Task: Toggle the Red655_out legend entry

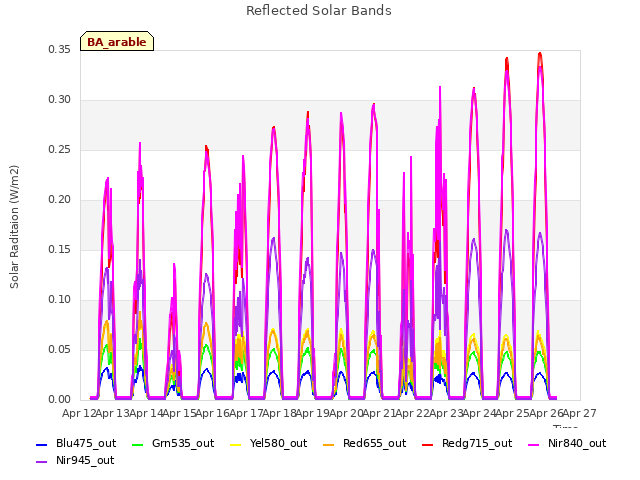Action: click(x=364, y=444)
